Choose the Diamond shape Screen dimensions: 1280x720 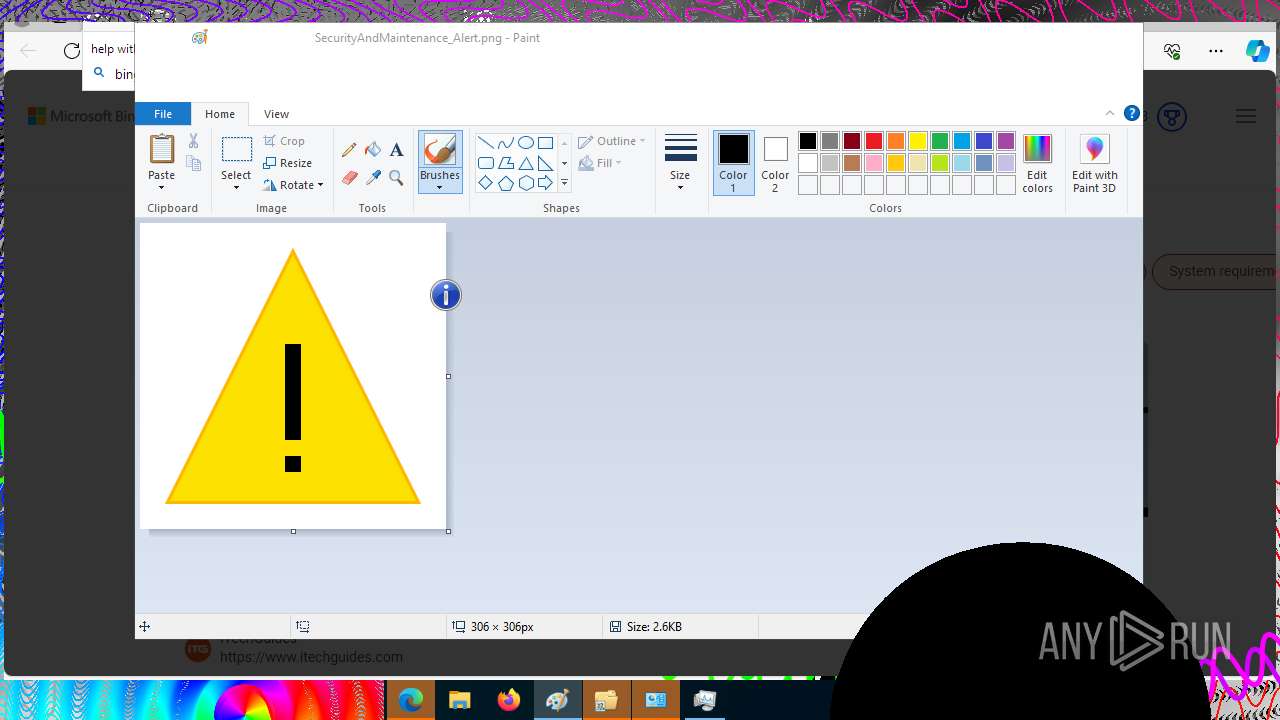pyautogui.click(x=485, y=183)
